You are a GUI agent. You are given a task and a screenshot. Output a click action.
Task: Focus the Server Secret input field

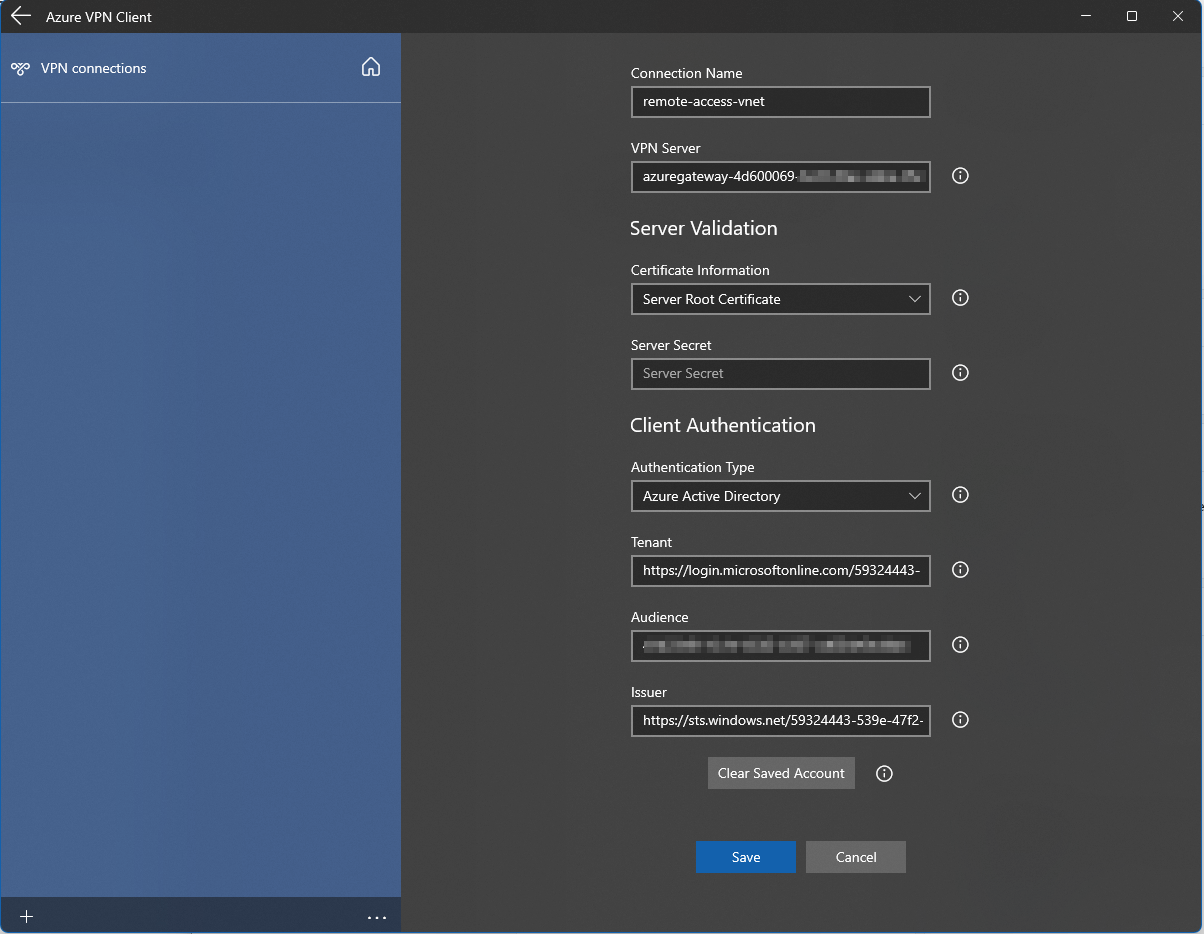pos(781,374)
